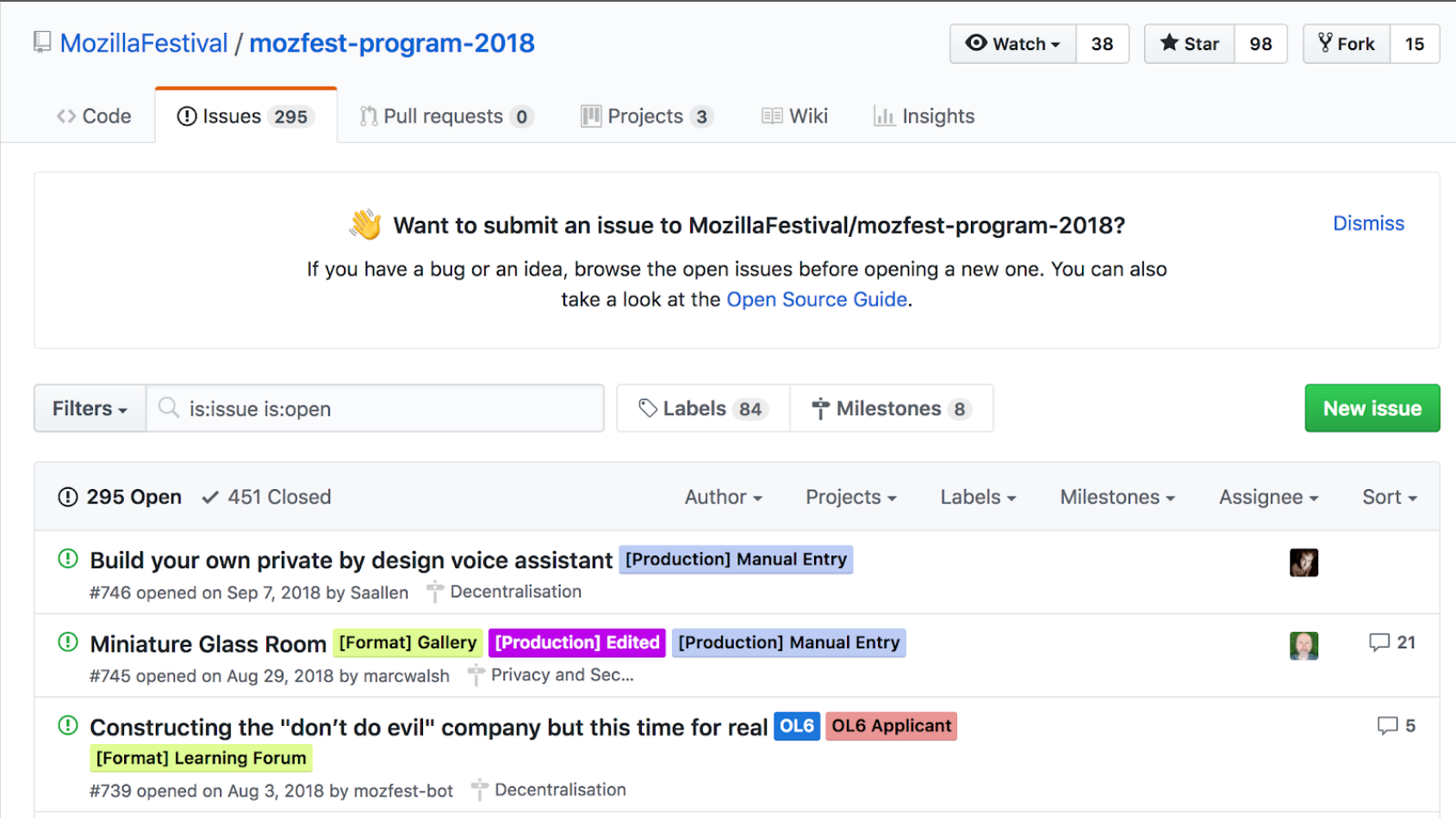Open the don't do evil company issue
Viewport: 1456px width, 818px height.
click(428, 728)
